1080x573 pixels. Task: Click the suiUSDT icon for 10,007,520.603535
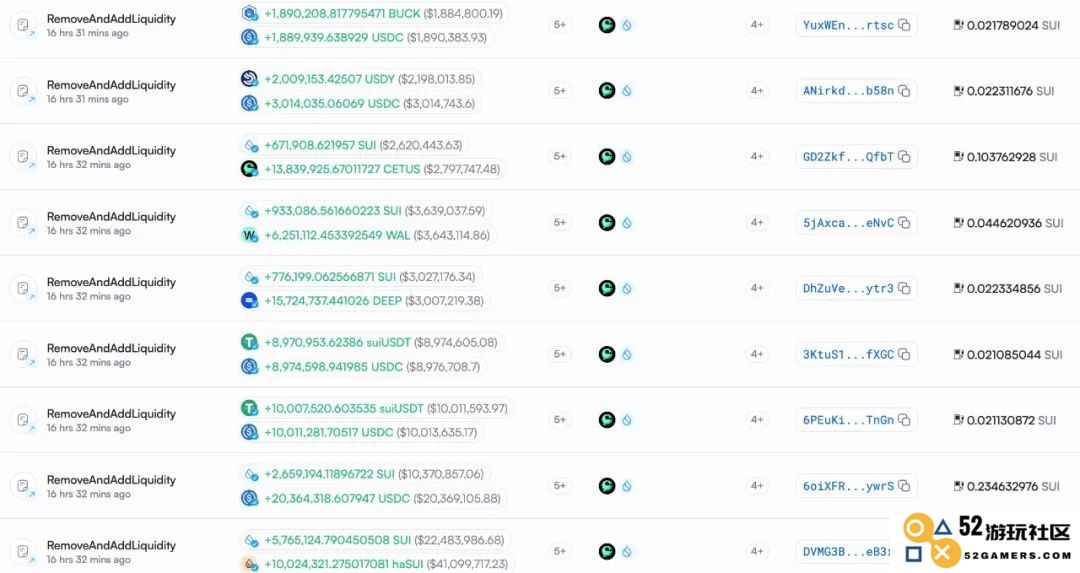(249, 408)
